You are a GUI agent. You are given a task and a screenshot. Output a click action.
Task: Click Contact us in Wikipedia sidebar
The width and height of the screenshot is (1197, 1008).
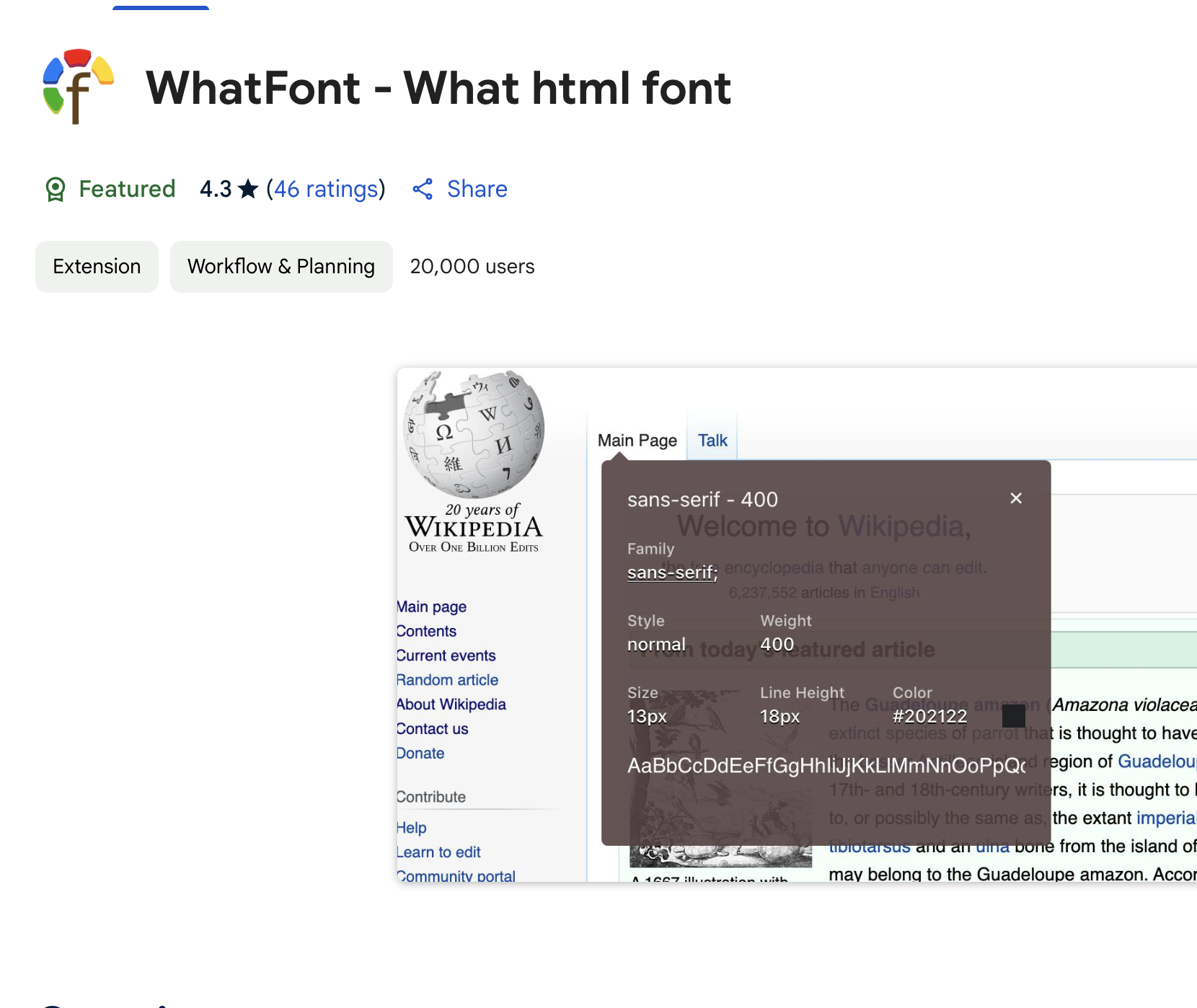point(433,729)
